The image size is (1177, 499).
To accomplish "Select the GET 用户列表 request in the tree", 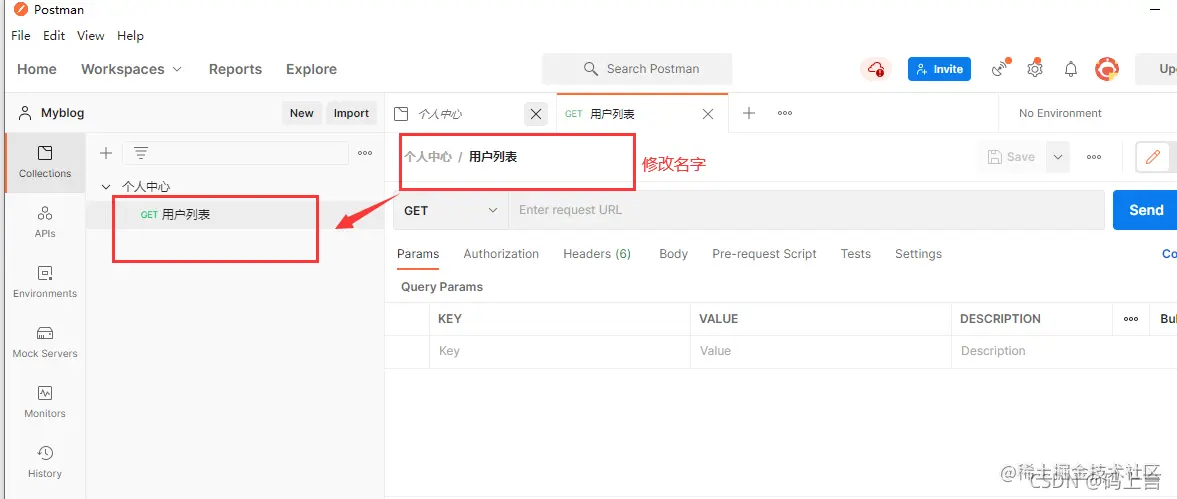I will pyautogui.click(x=235, y=215).
